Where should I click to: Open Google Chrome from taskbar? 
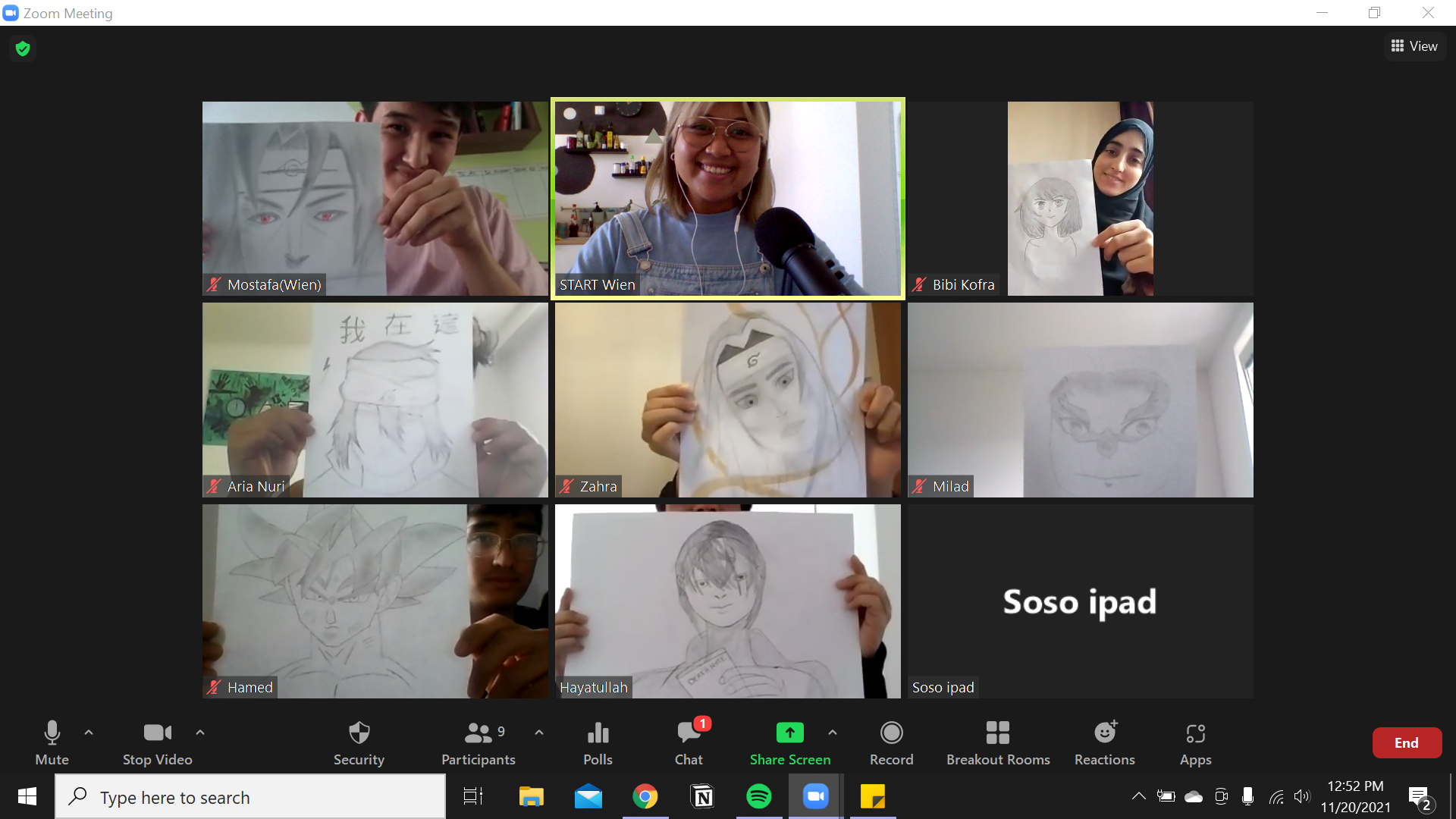point(645,797)
